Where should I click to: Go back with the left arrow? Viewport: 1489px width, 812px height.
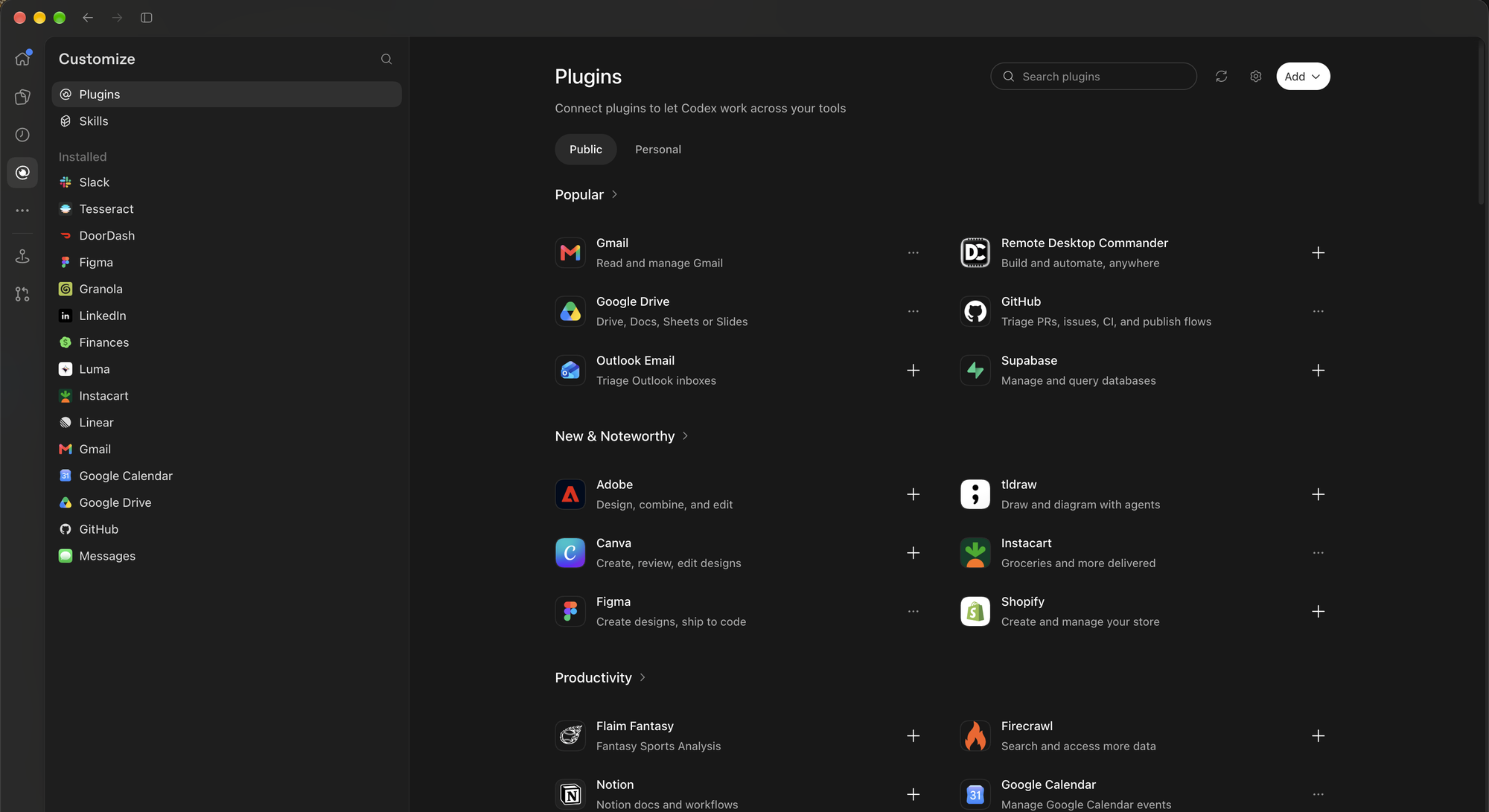pyautogui.click(x=88, y=18)
